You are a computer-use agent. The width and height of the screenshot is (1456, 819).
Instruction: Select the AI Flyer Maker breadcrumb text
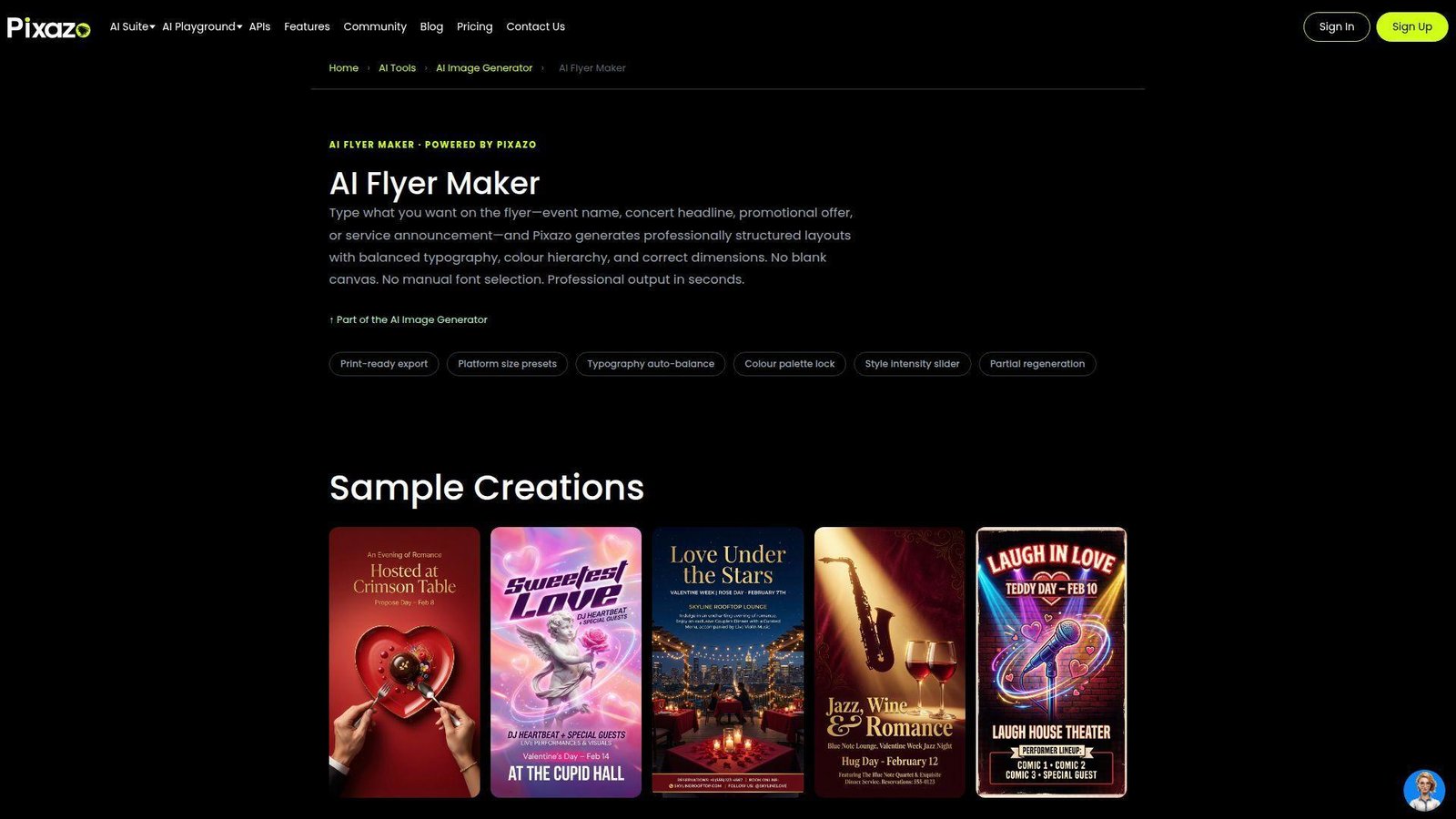[x=592, y=68]
